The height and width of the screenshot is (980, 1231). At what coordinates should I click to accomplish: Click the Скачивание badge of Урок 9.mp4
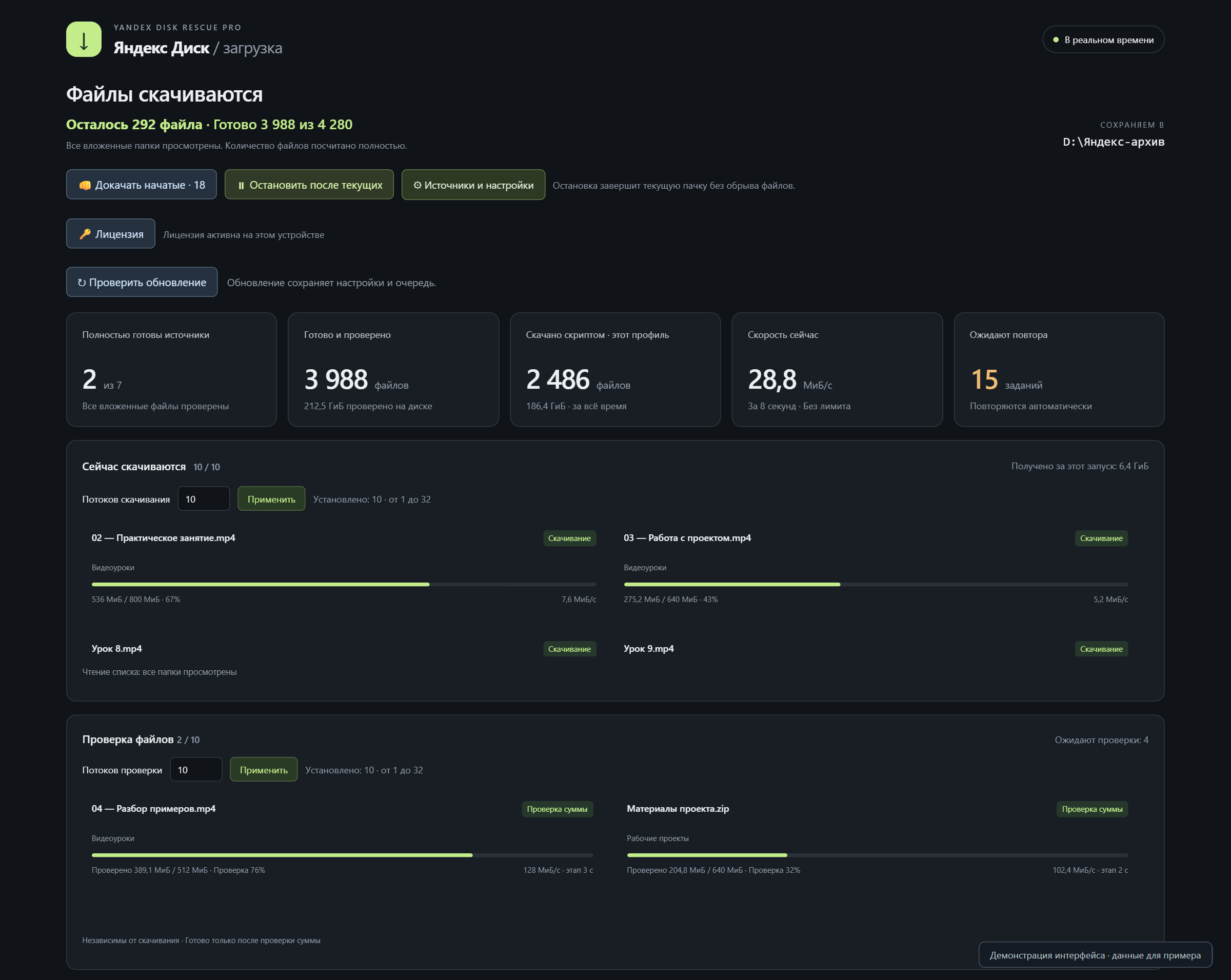[x=1101, y=649]
